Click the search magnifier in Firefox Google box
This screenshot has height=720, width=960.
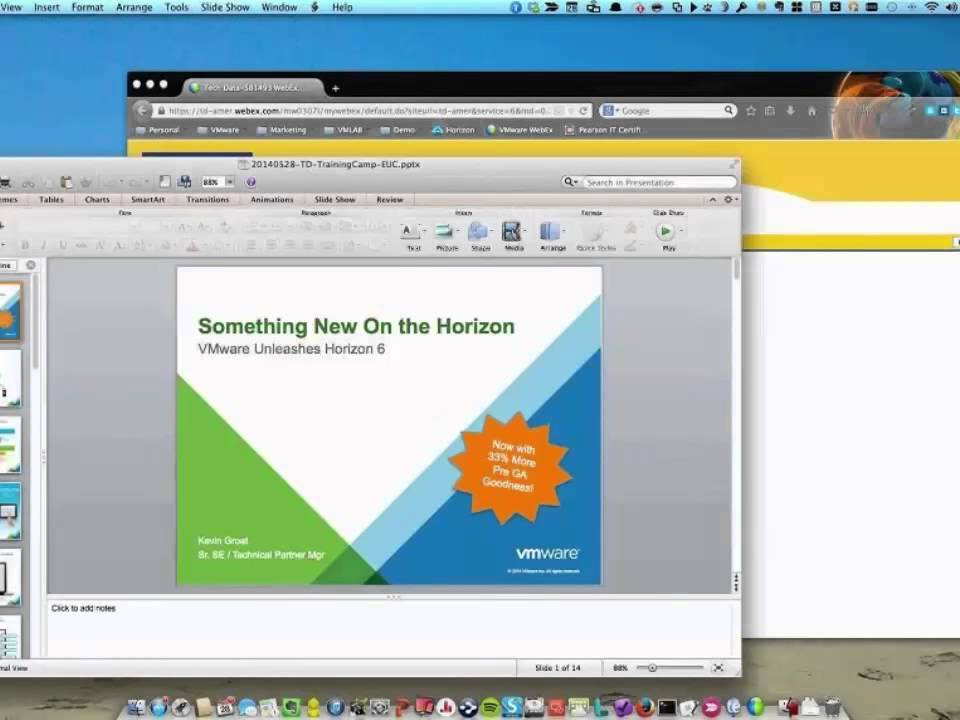729,110
